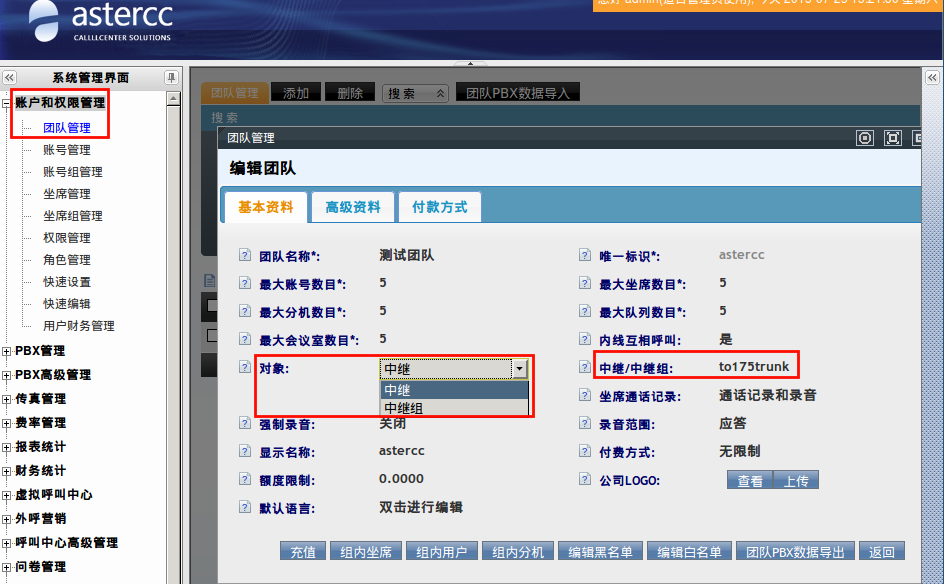Click the pin icon in sidebar header
Screen dimensions: 944x584
point(172,78)
